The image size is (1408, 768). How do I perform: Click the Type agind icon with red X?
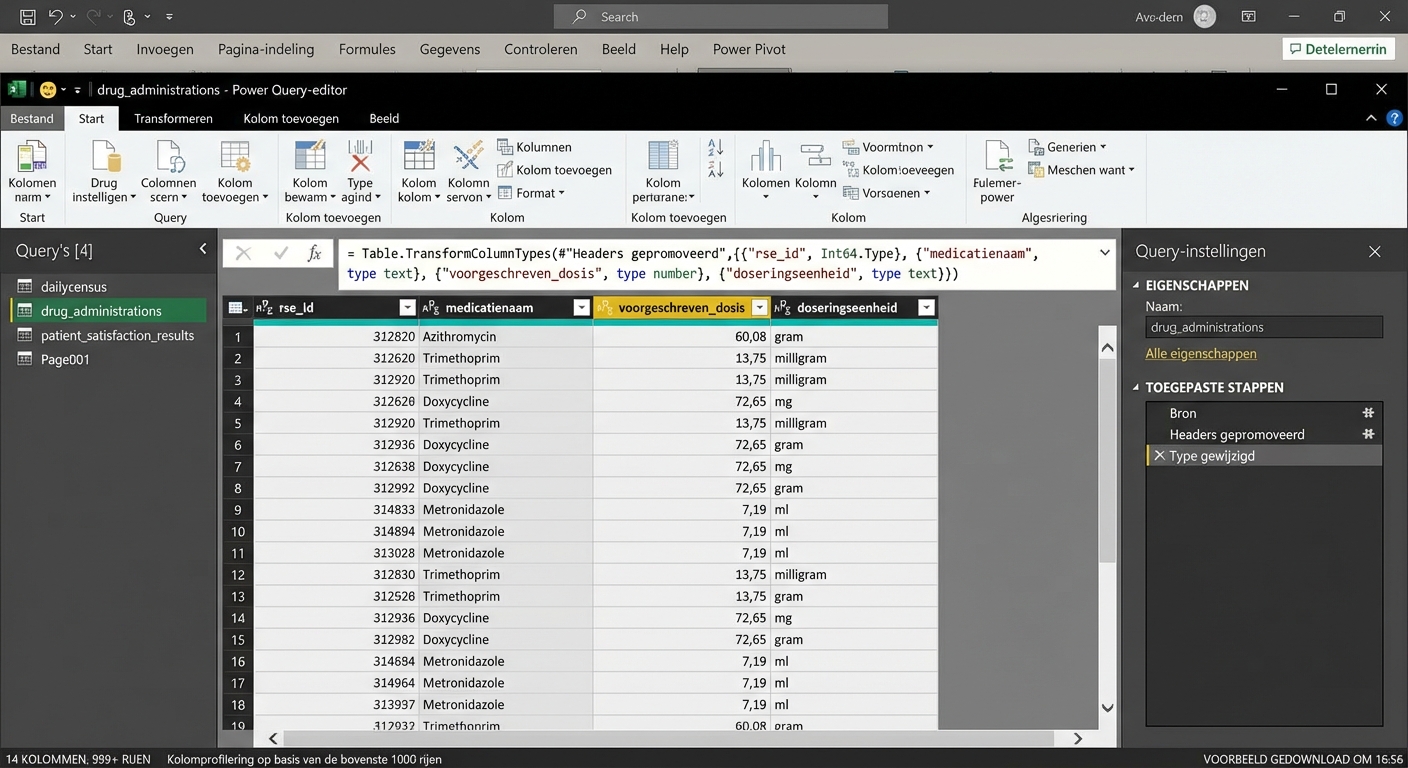click(360, 170)
